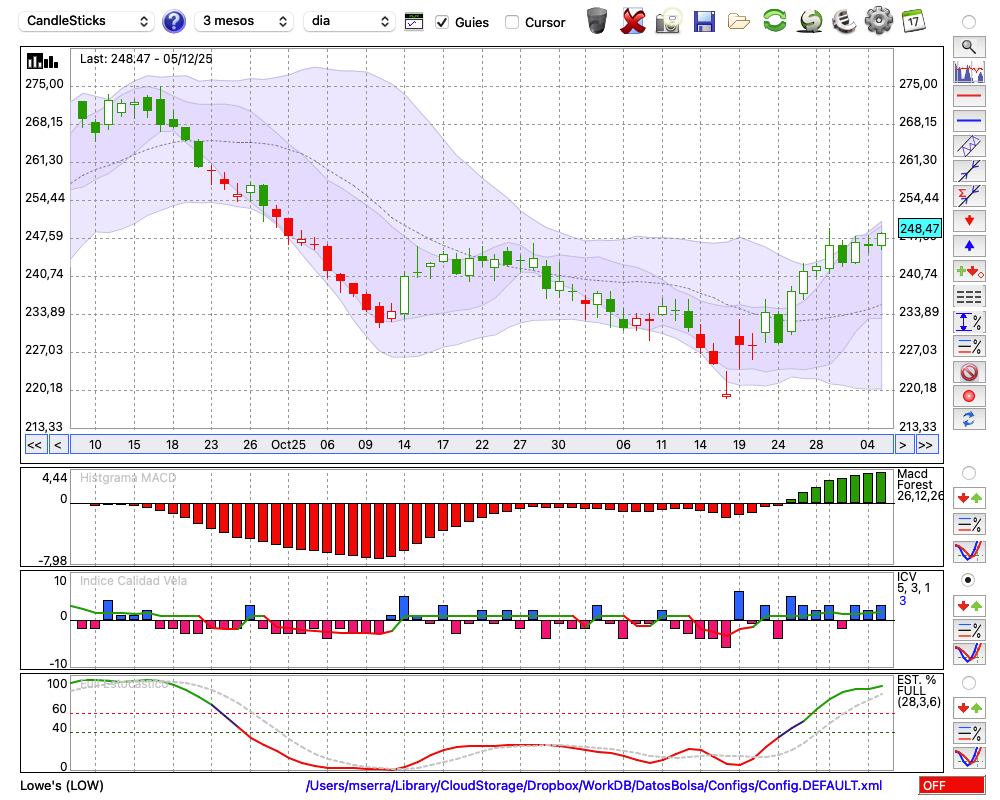Jump to start with the << button

tap(34, 445)
